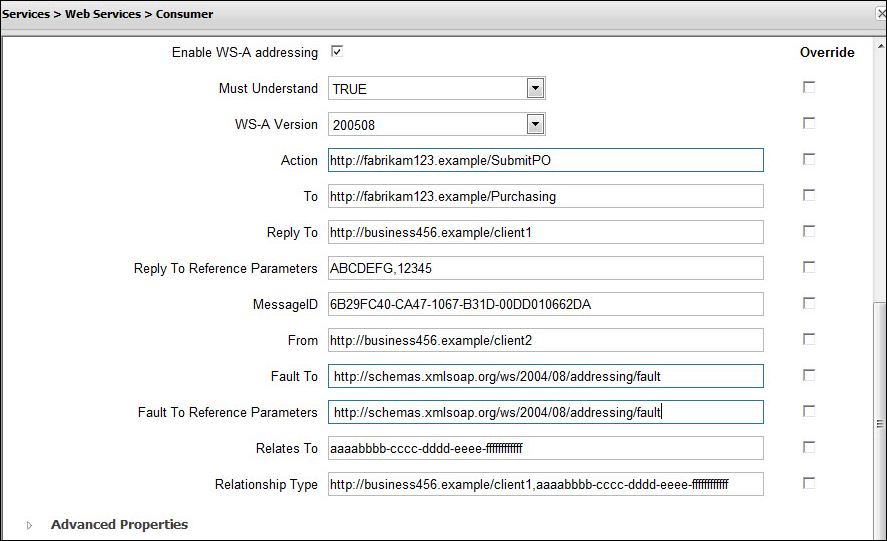887x541 pixels.
Task: Toggle Override checkbox for WS-A Version
Action: (x=809, y=123)
